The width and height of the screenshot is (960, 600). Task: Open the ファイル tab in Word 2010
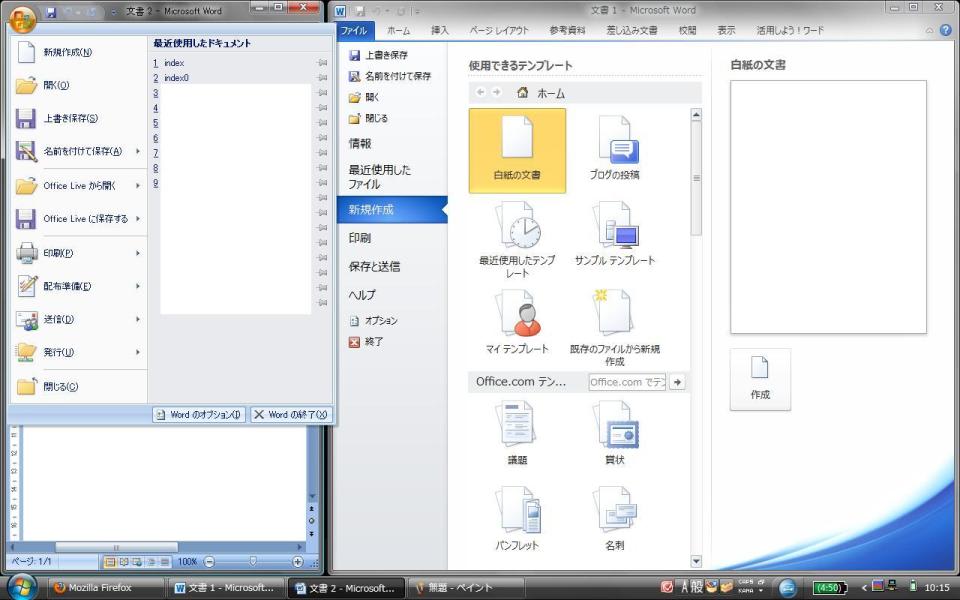[x=354, y=30]
